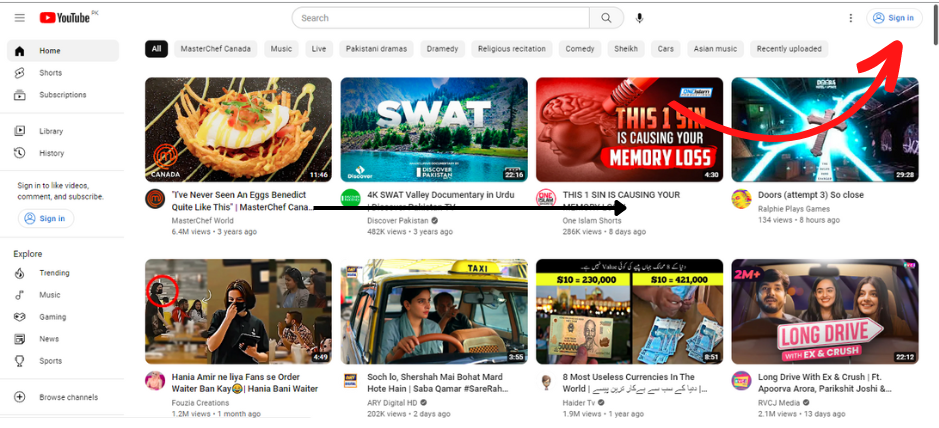The height and width of the screenshot is (428, 939).
Task: Open RVCJ Media channel avatar
Action: pyautogui.click(x=741, y=381)
